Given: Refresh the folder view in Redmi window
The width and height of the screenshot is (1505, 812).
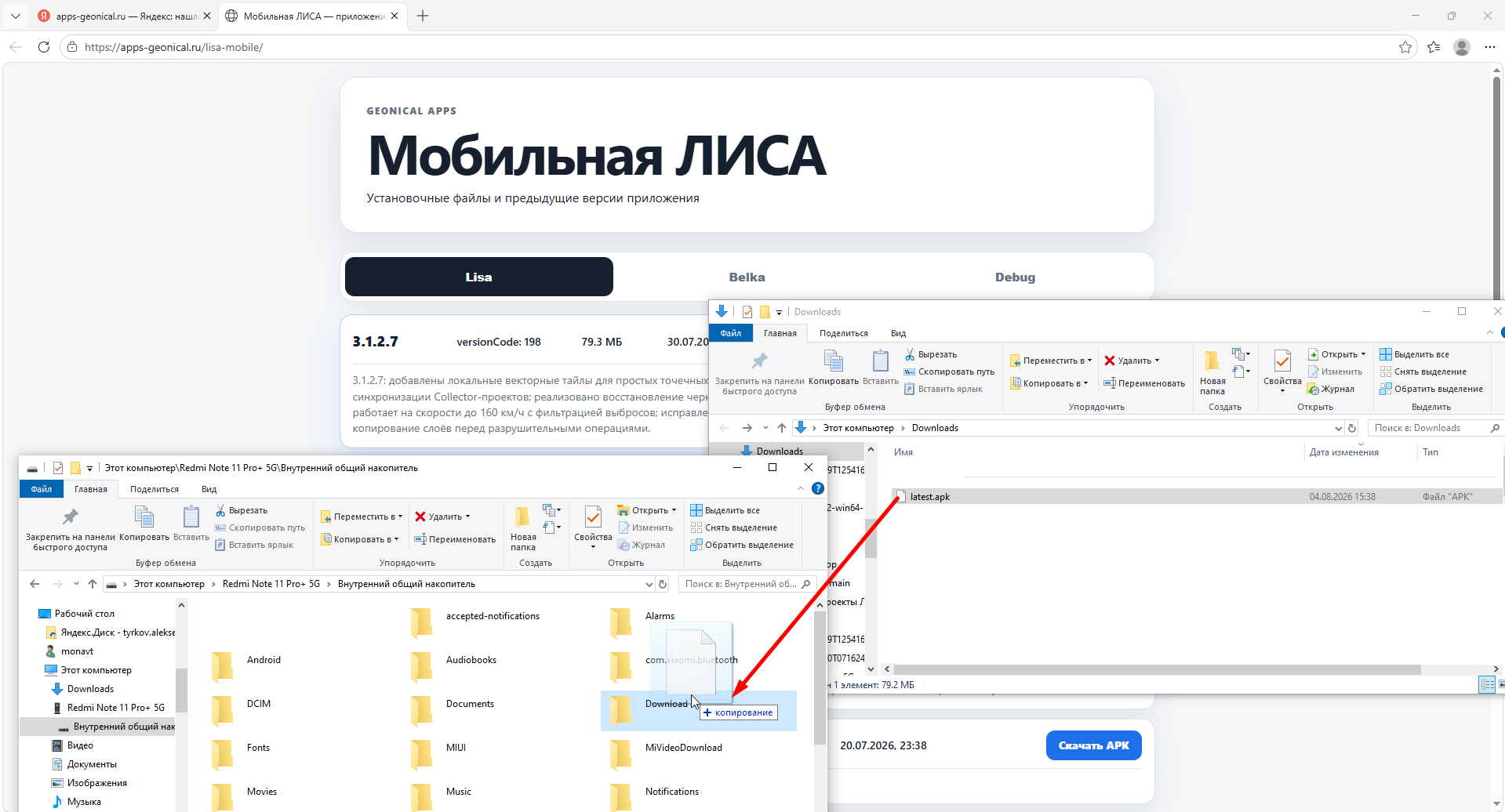Looking at the screenshot, I should [x=663, y=584].
